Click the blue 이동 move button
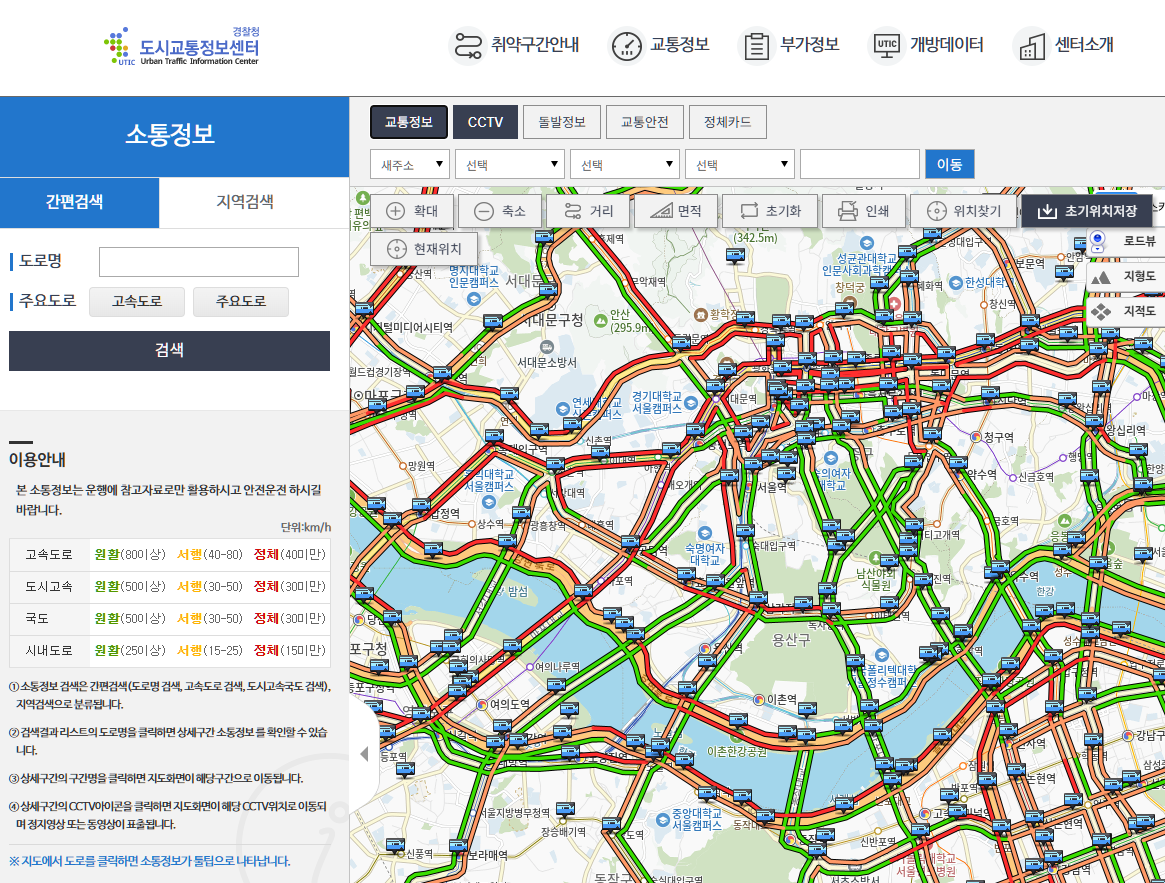The image size is (1165, 883). pos(948,164)
